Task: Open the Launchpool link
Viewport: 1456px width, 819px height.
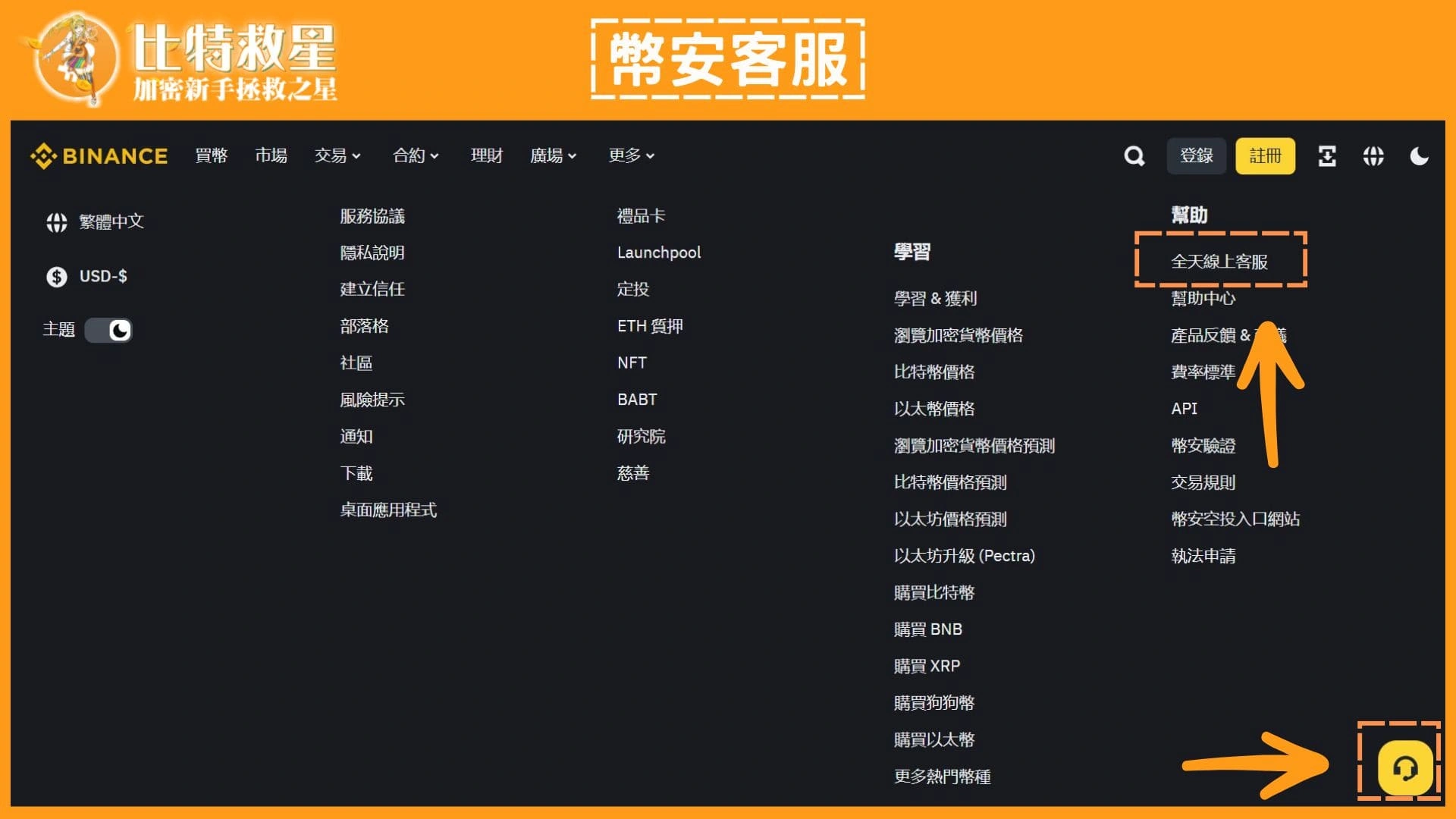Action: 658,253
